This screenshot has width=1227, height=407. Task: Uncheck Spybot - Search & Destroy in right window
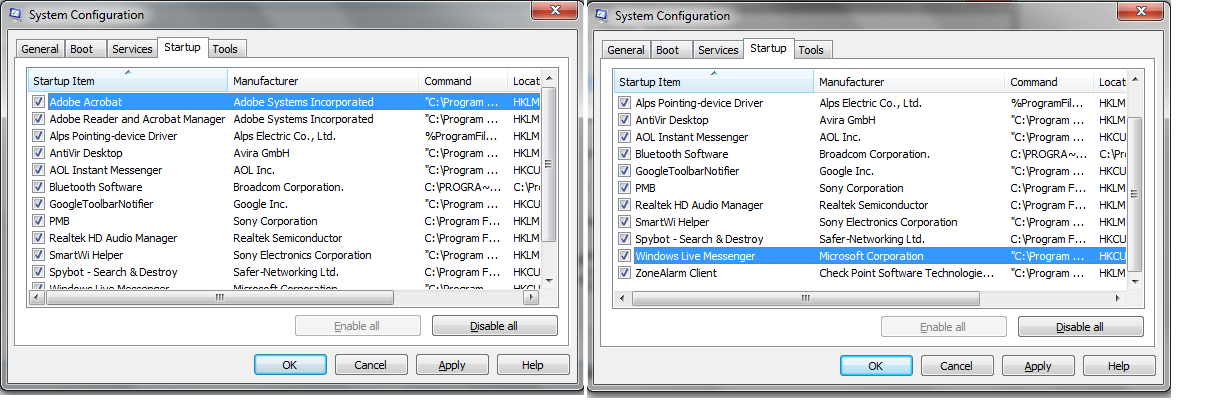point(625,239)
